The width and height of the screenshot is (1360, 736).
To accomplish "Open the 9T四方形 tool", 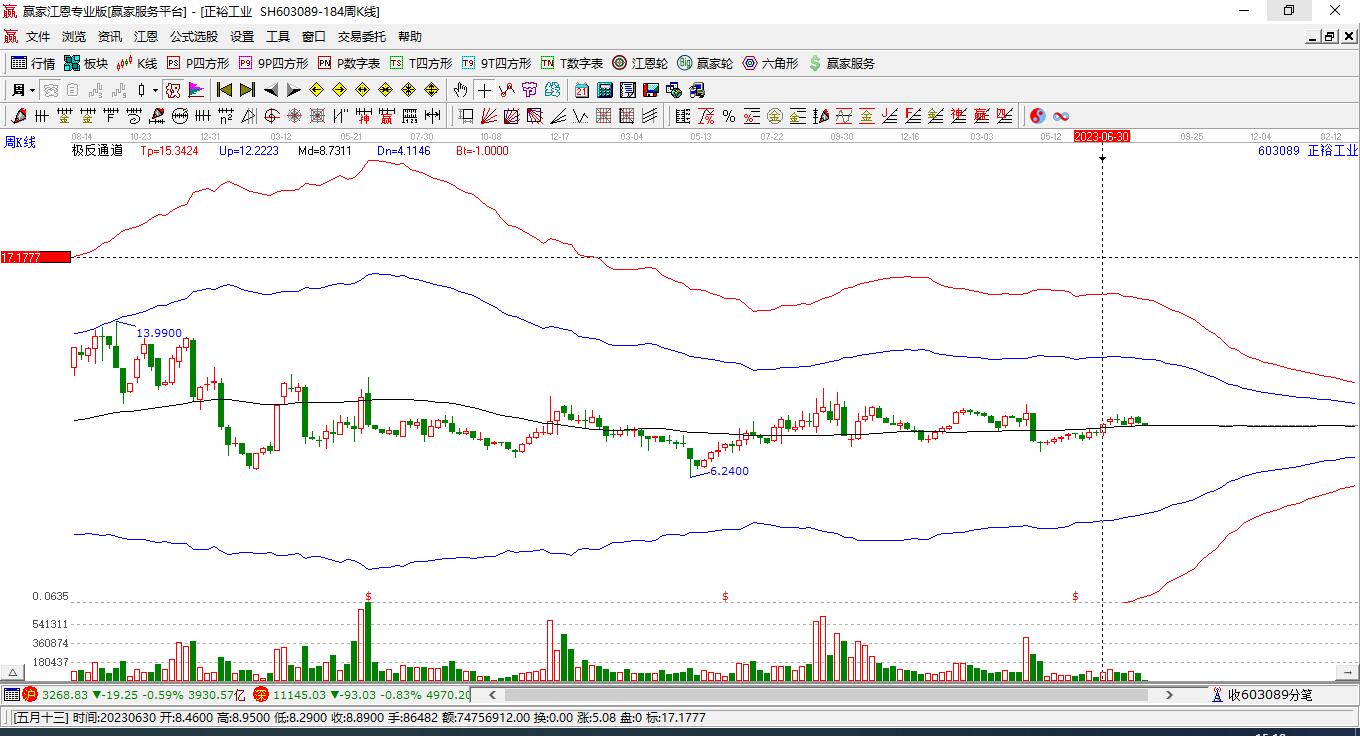I will point(496,63).
